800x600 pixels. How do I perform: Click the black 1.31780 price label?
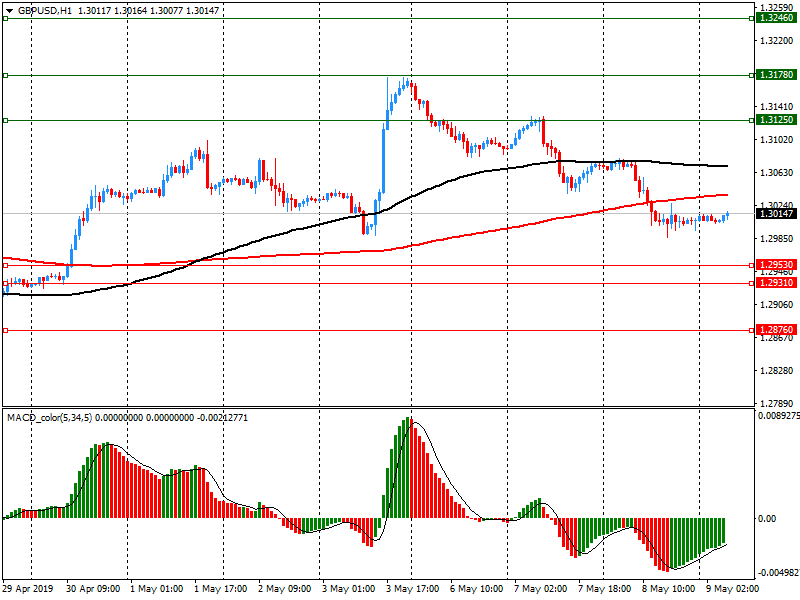pos(775,75)
